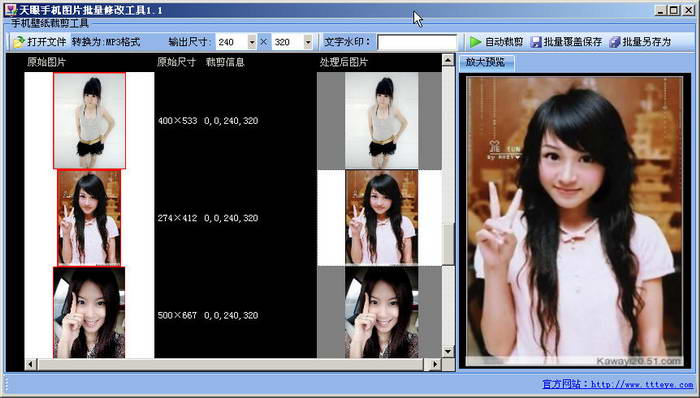Click the batch save-as icon
Screen dimensions: 700x398
615,42
